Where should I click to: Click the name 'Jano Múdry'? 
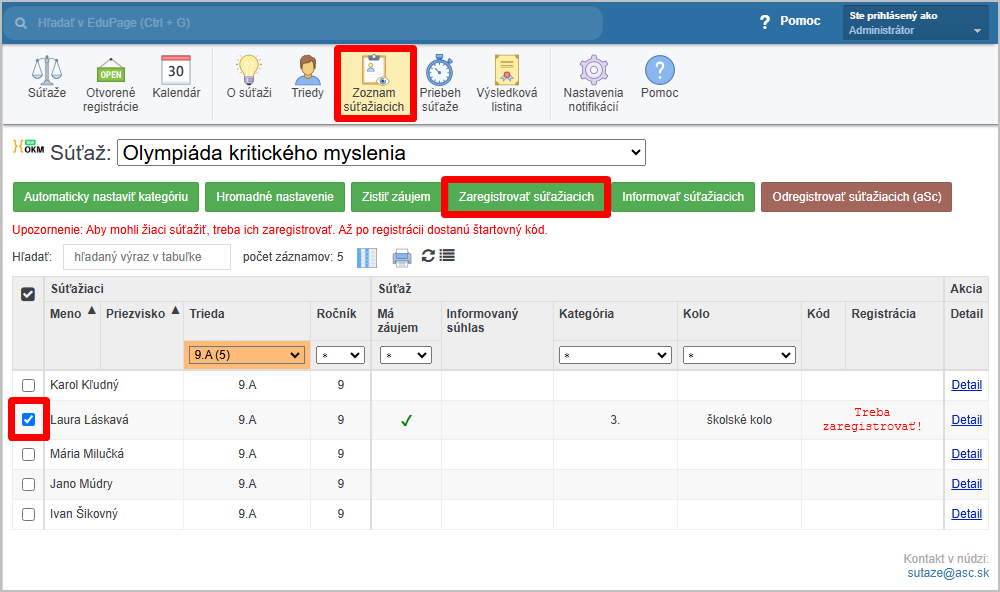pyautogui.click(x=81, y=484)
